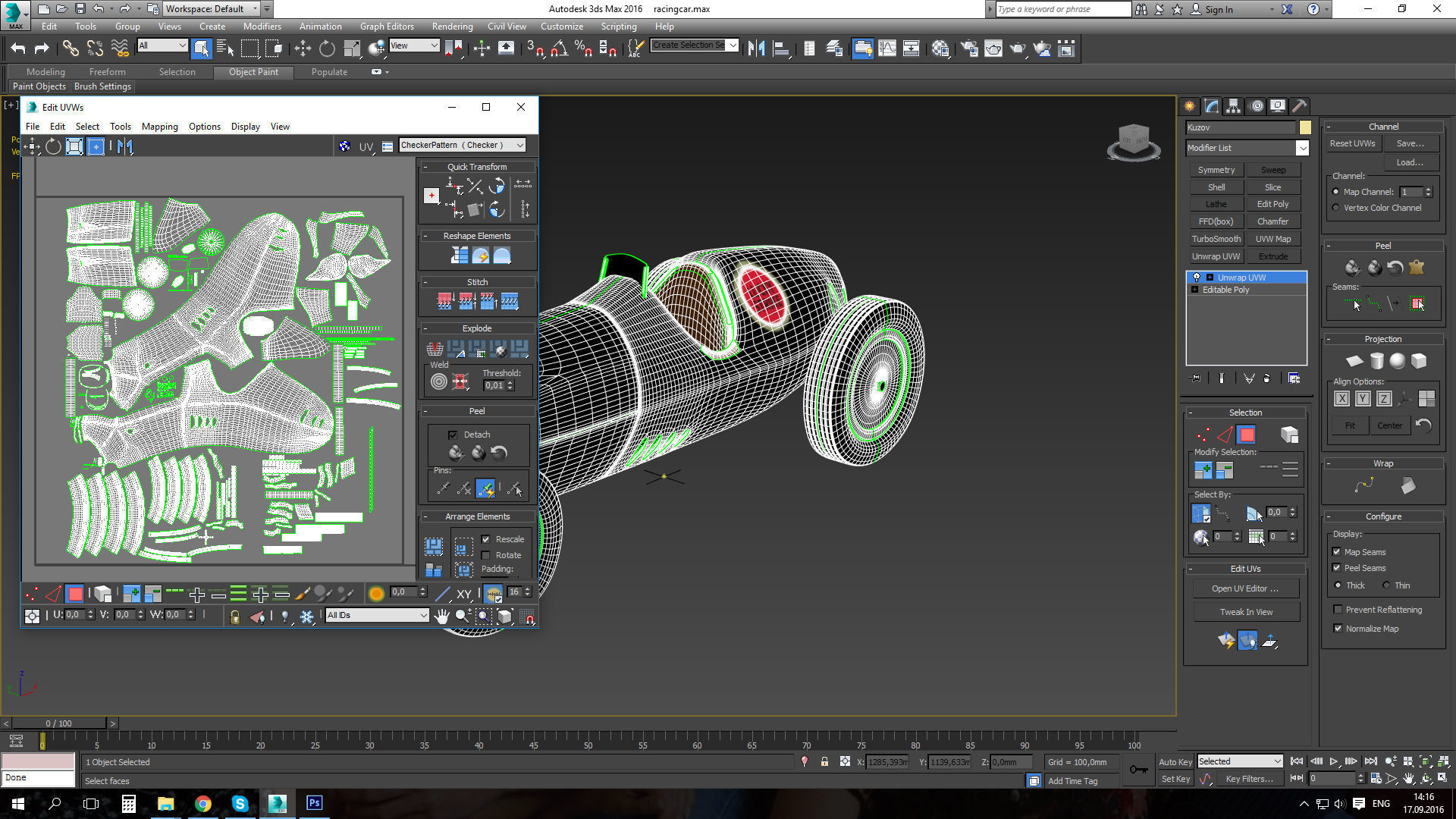
Task: Enable Prevent Reflattening checkbox
Action: click(1338, 610)
